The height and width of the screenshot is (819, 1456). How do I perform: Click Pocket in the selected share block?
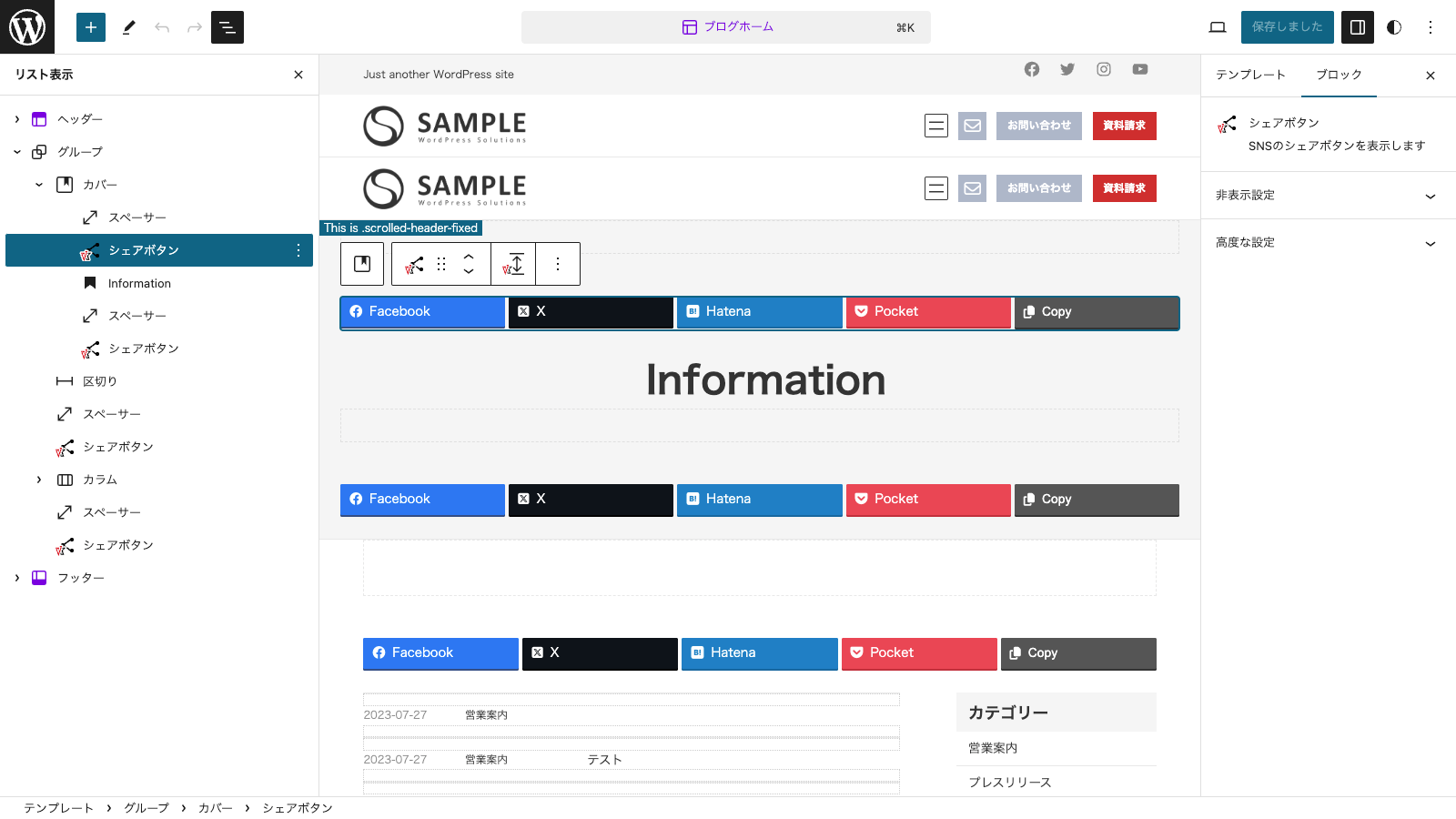tap(928, 312)
